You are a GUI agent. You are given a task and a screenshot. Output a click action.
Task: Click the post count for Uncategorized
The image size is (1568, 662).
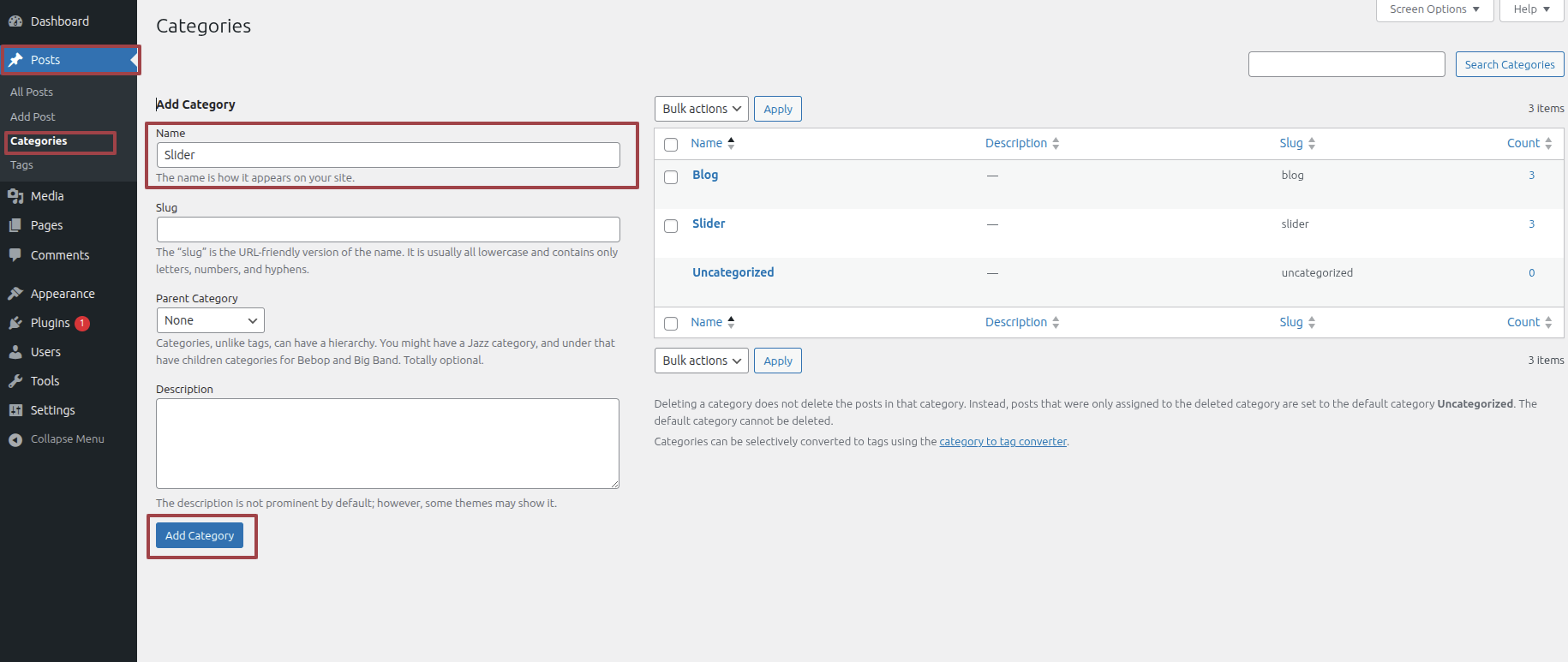(1532, 273)
